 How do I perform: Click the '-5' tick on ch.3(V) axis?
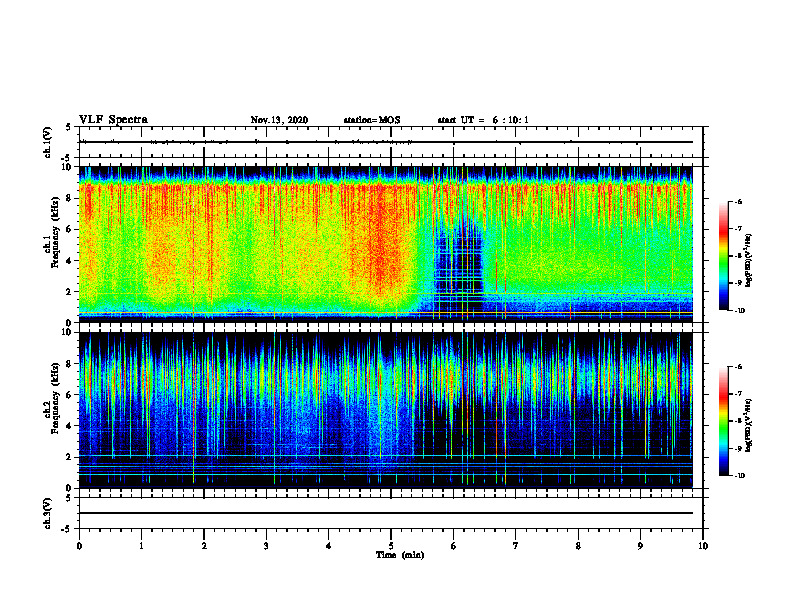click(67, 529)
